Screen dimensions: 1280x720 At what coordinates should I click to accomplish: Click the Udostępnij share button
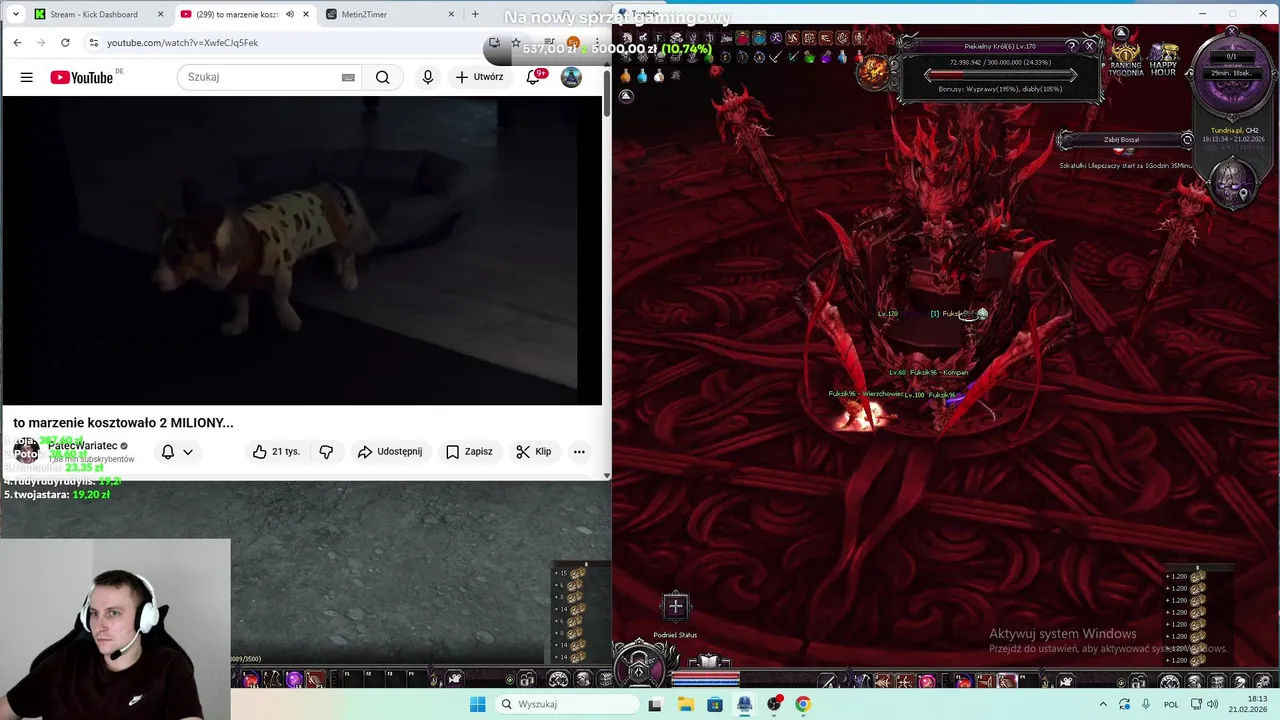point(390,452)
